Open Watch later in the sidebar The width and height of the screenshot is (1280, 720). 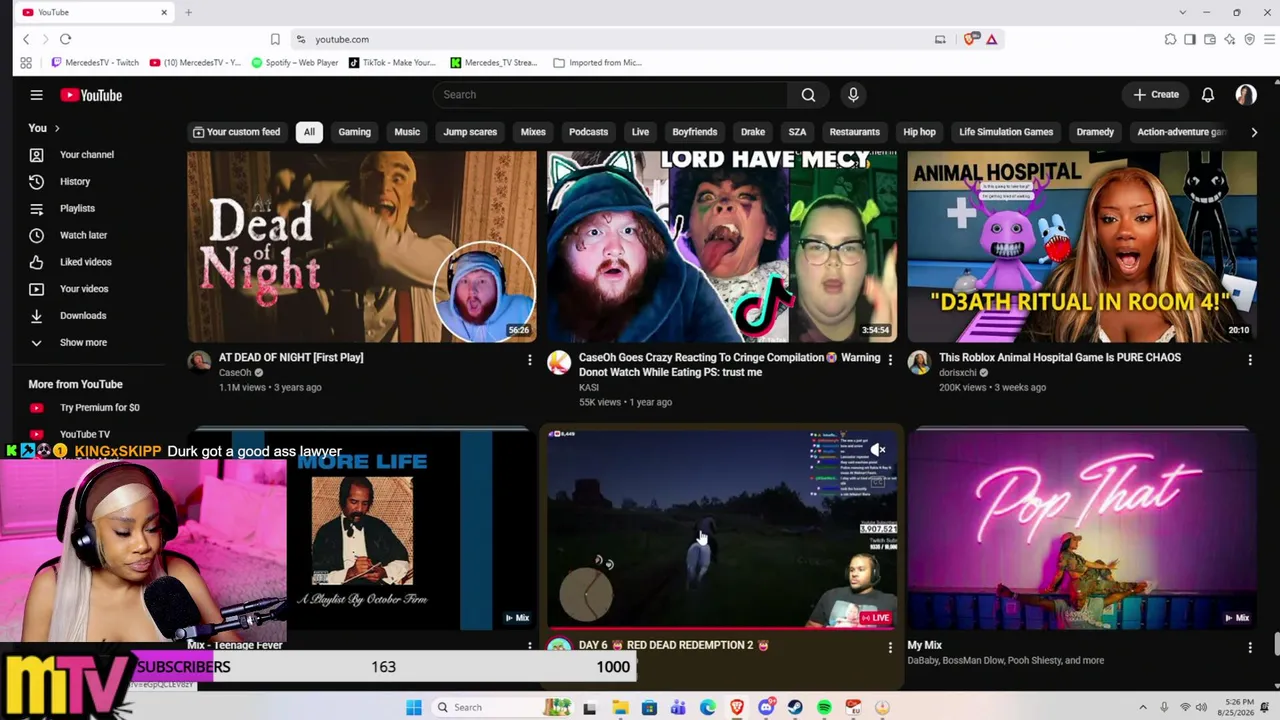point(83,235)
